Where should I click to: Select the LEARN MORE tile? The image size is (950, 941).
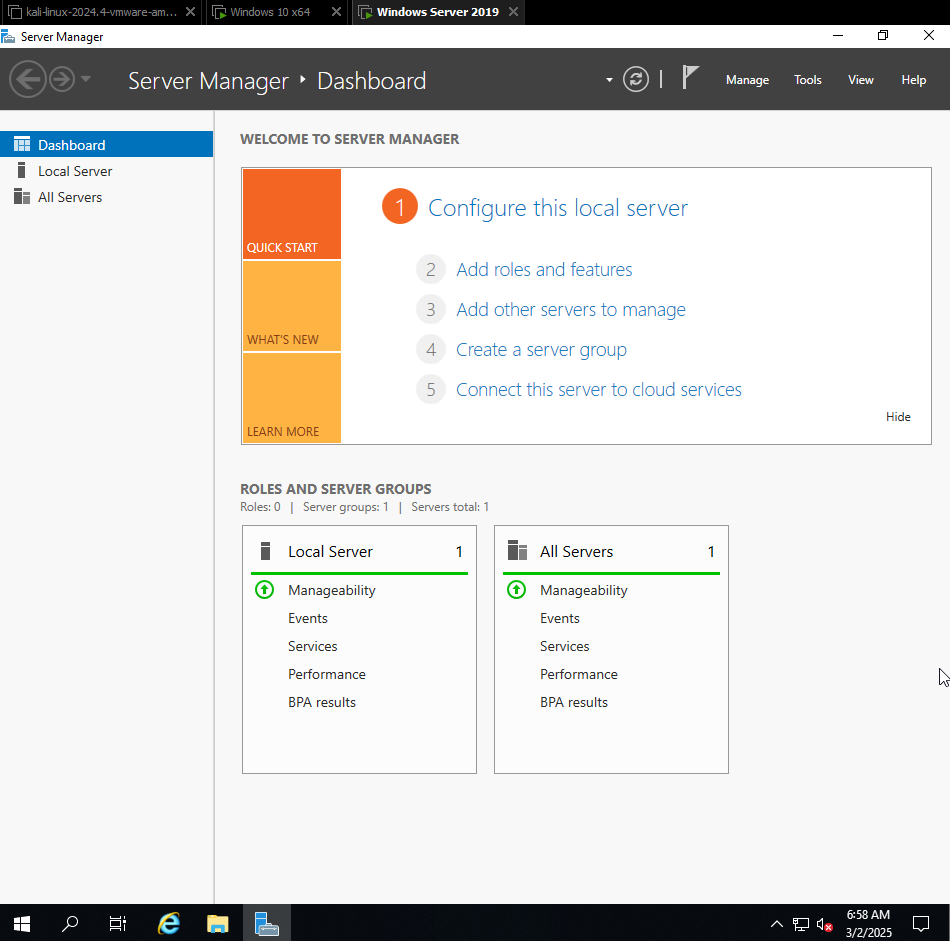291,399
